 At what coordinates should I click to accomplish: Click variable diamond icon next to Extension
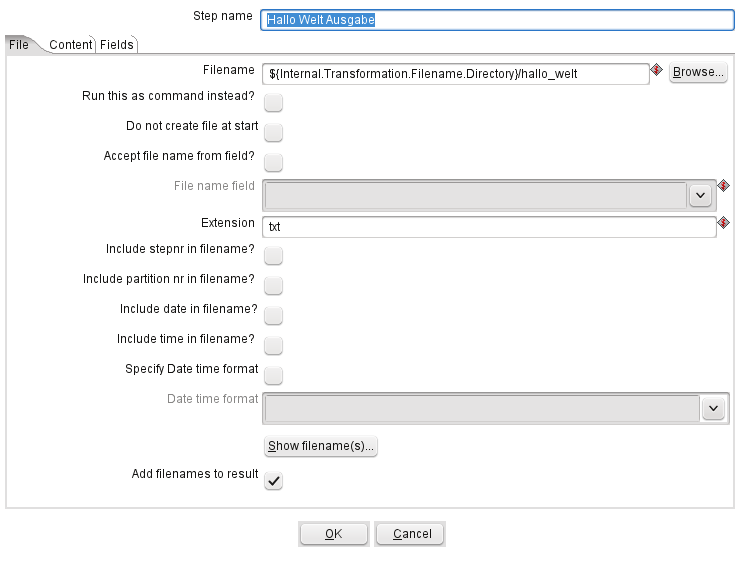(x=723, y=222)
